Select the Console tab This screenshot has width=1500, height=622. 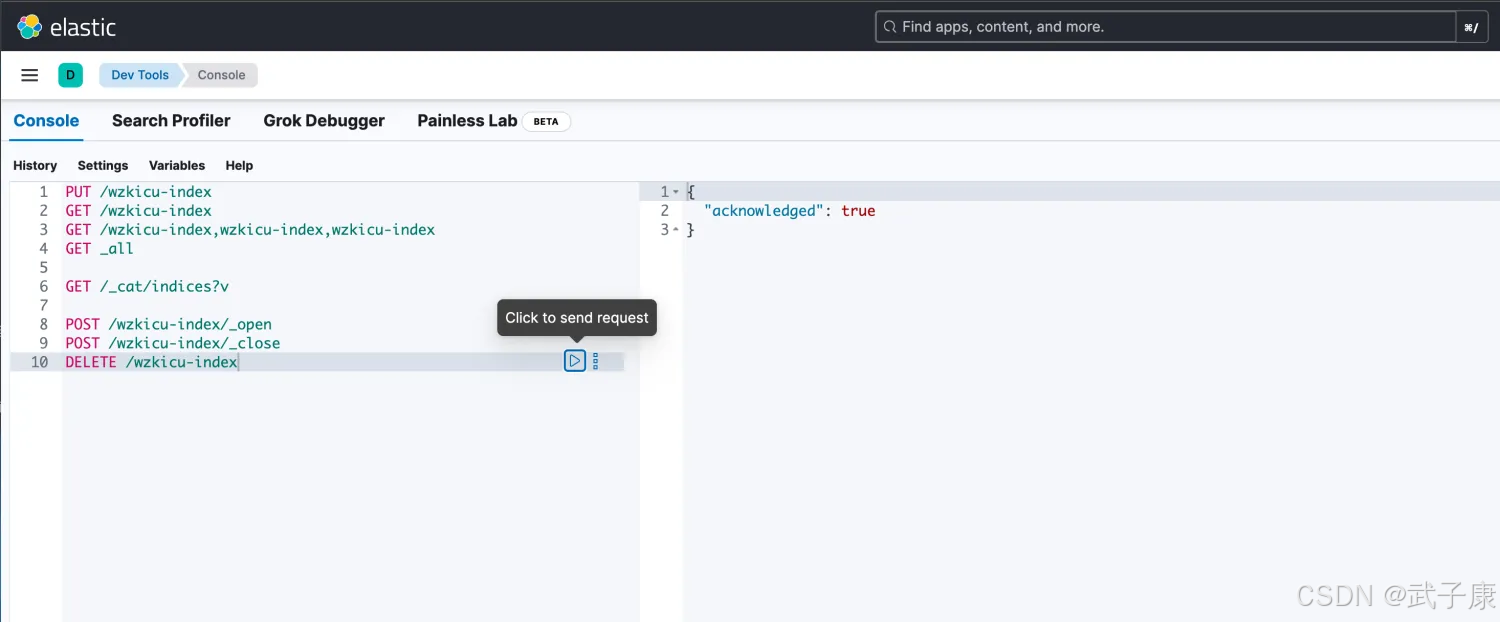coord(46,121)
